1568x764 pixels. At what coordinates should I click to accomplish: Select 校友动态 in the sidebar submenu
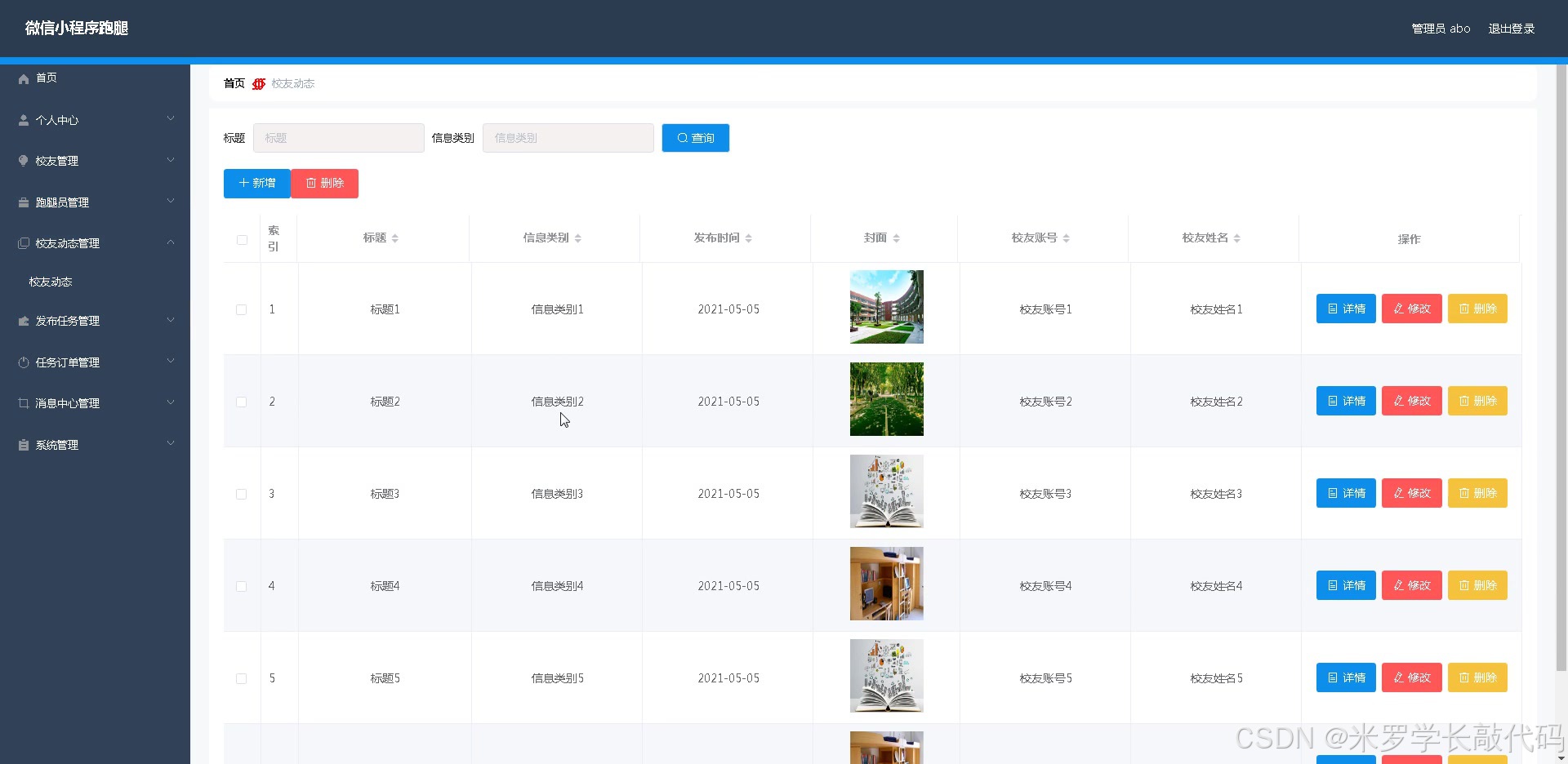50,281
